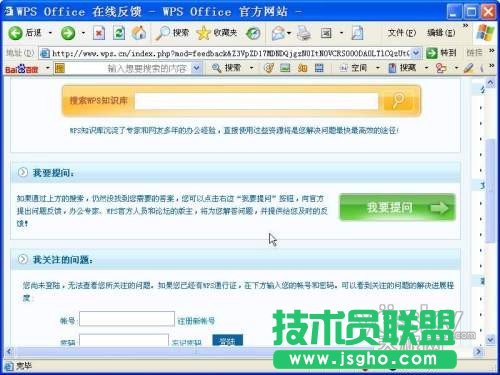The height and width of the screenshot is (375, 500).
Task: Click the Baidu logo on the toolbar
Action: [x=22, y=69]
